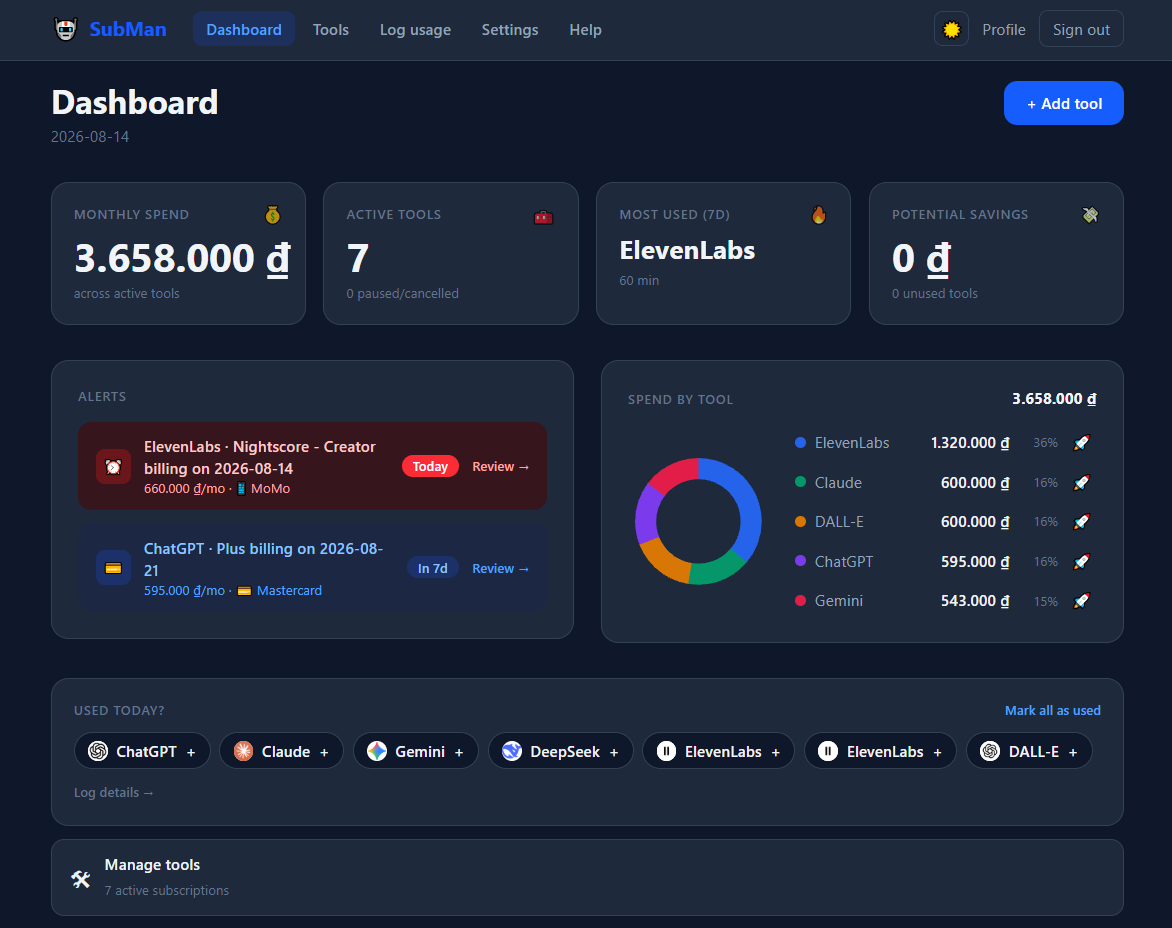Image resolution: width=1172 pixels, height=928 pixels.
Task: Click the 1.320.000 ₫ ElevenLabs amount
Action: [969, 442]
